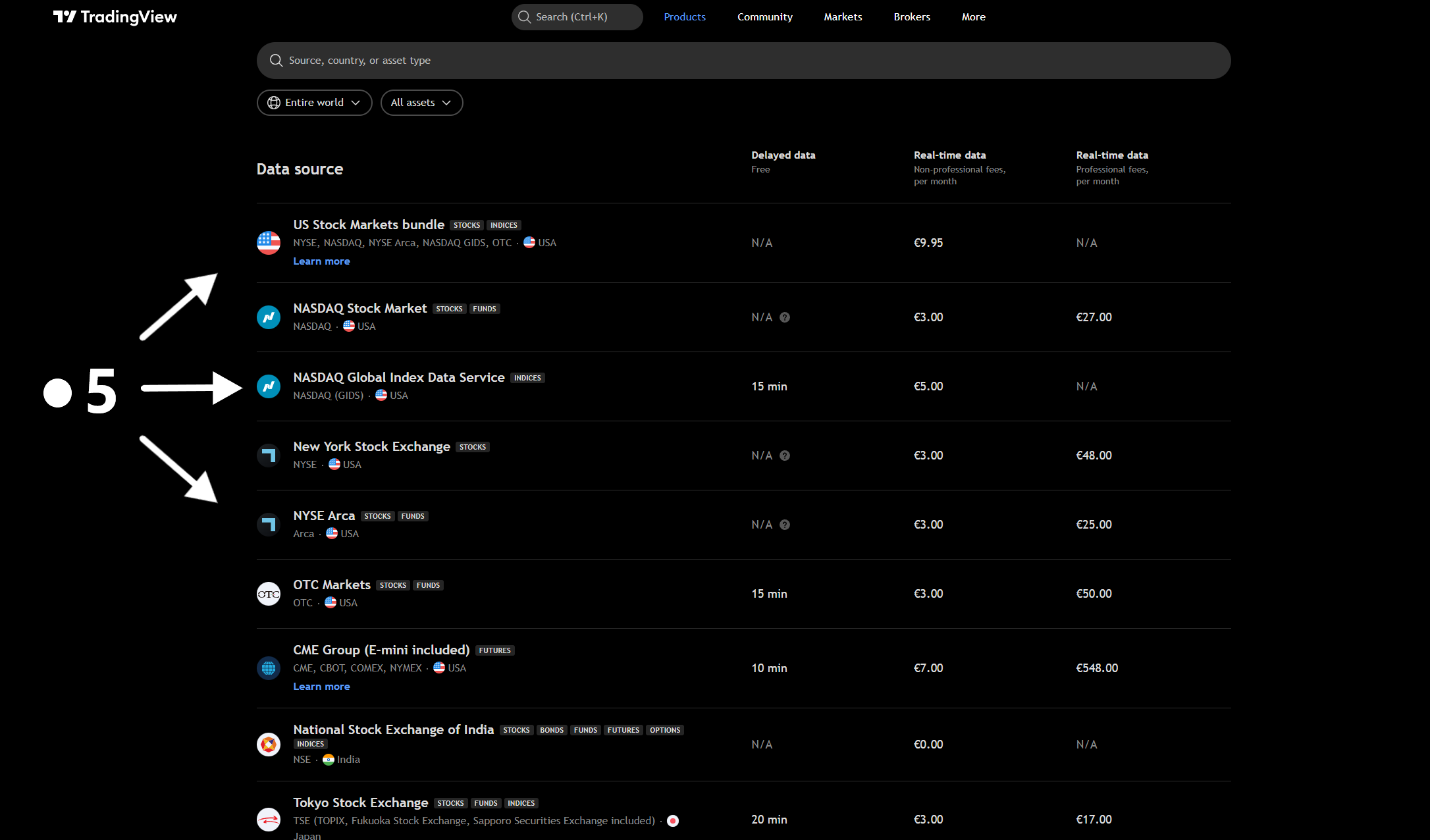
Task: Click the Tokyo Stock Exchange logo icon
Action: click(x=269, y=820)
